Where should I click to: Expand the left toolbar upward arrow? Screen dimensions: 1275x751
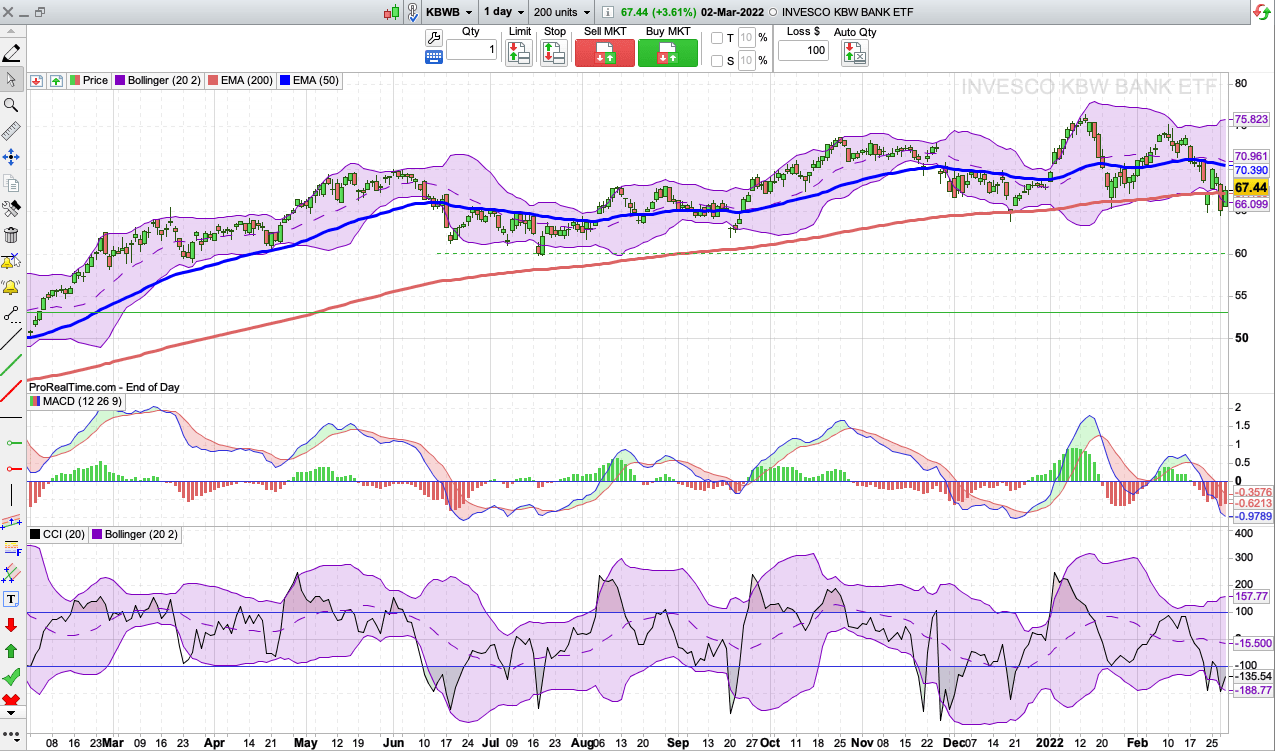(11, 32)
